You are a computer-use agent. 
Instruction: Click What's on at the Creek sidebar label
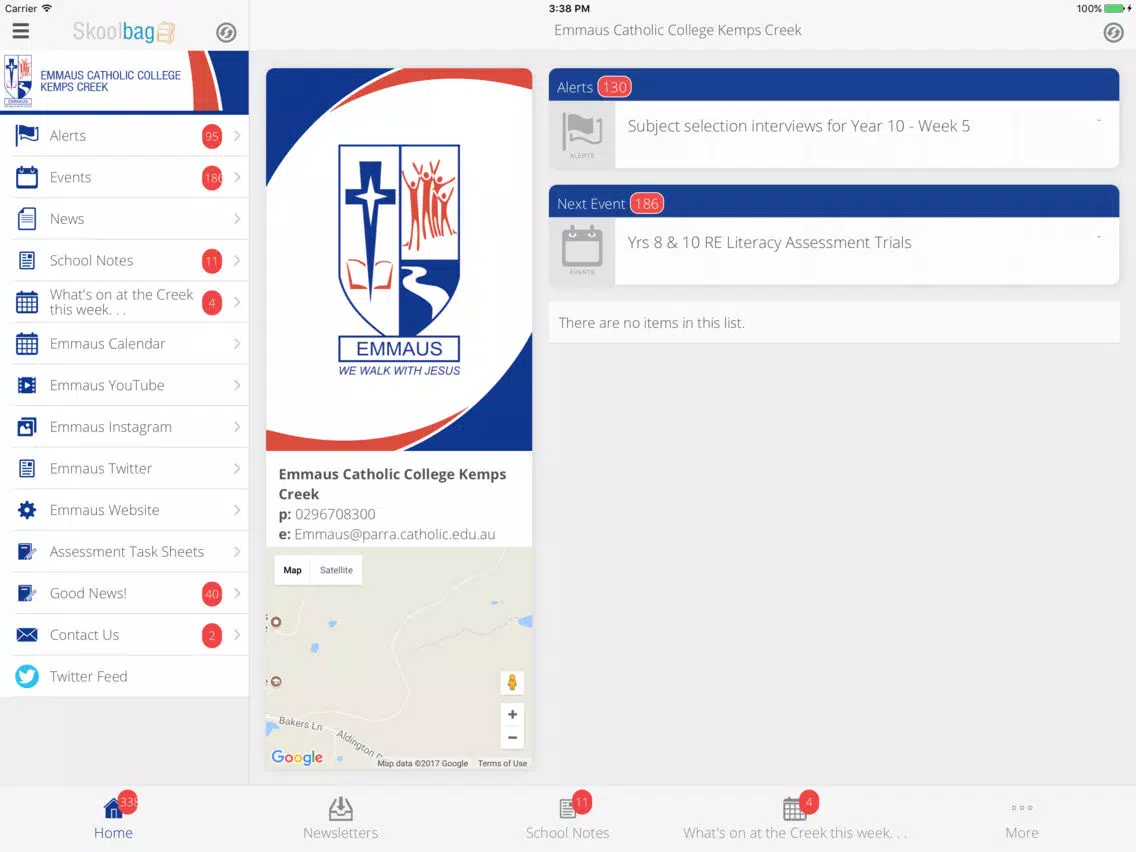pos(122,302)
